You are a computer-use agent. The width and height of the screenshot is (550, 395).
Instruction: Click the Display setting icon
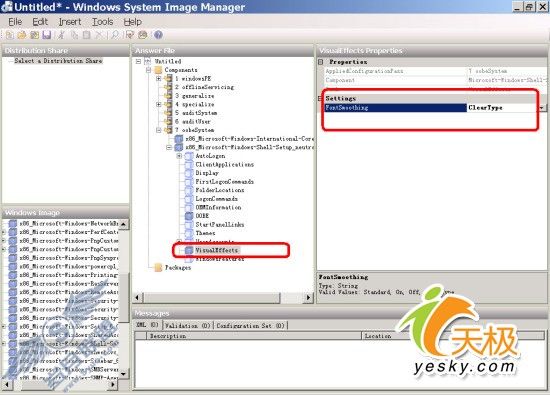(x=189, y=173)
